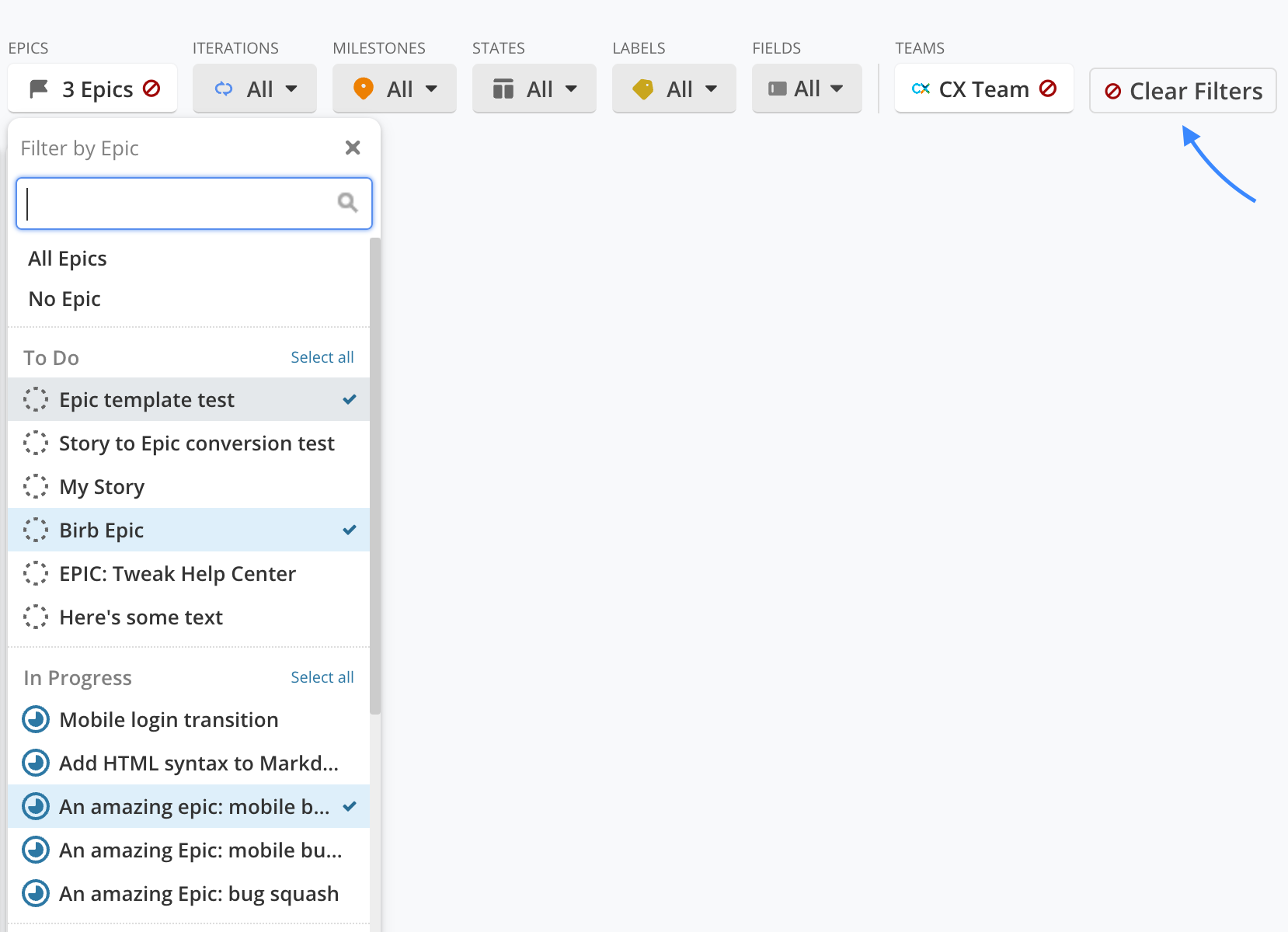Viewport: 1288px width, 932px height.
Task: Click the flag icon in the Epics filter
Action: pyautogui.click(x=38, y=89)
